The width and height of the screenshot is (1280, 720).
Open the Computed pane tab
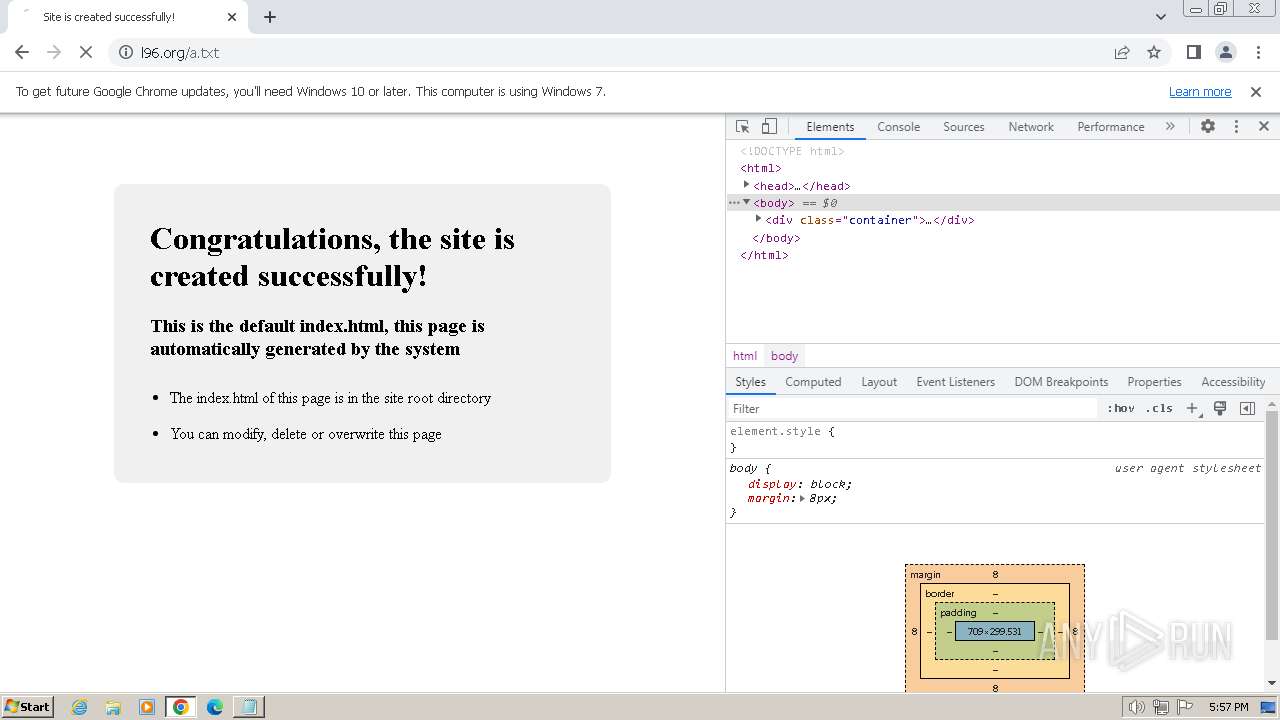[x=813, y=382]
